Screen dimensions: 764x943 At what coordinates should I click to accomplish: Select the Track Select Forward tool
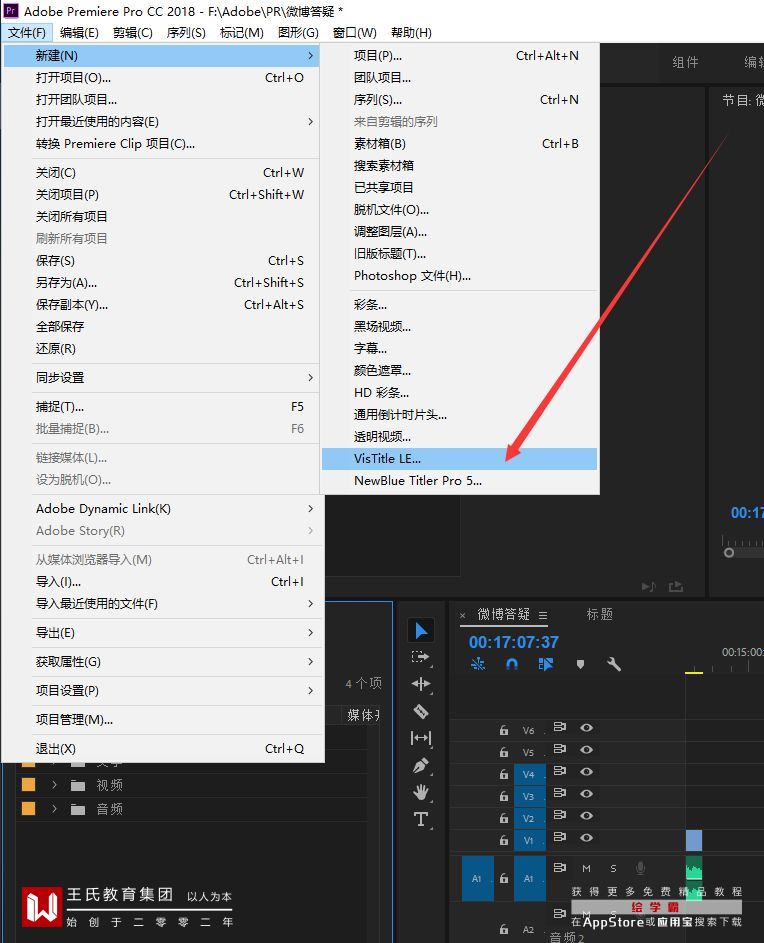click(421, 657)
